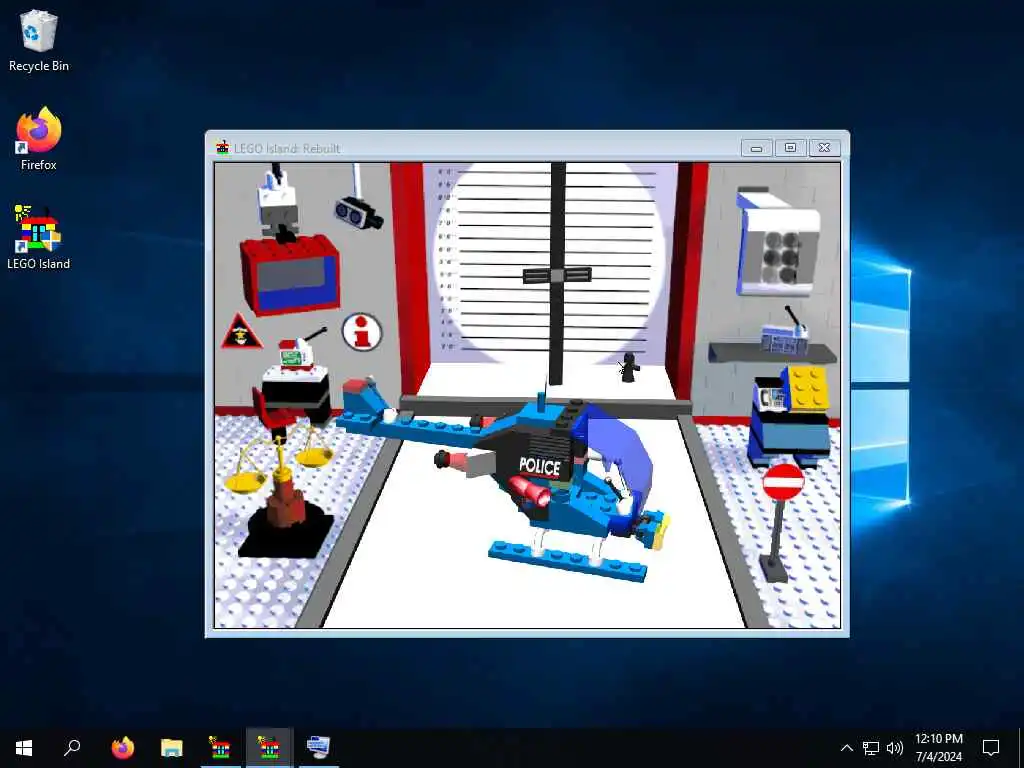Select the security camera on the wall

click(x=358, y=212)
